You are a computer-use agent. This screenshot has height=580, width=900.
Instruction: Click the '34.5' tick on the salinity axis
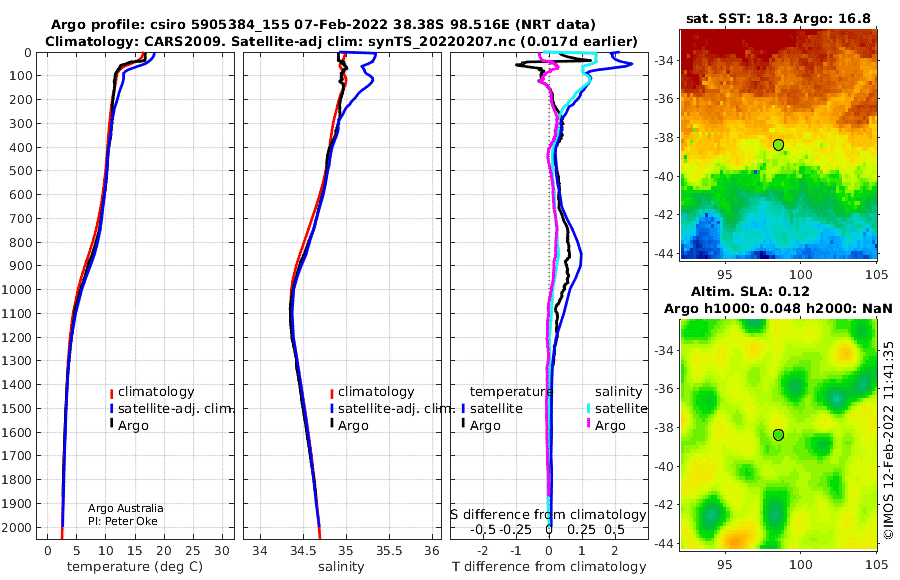(x=303, y=551)
